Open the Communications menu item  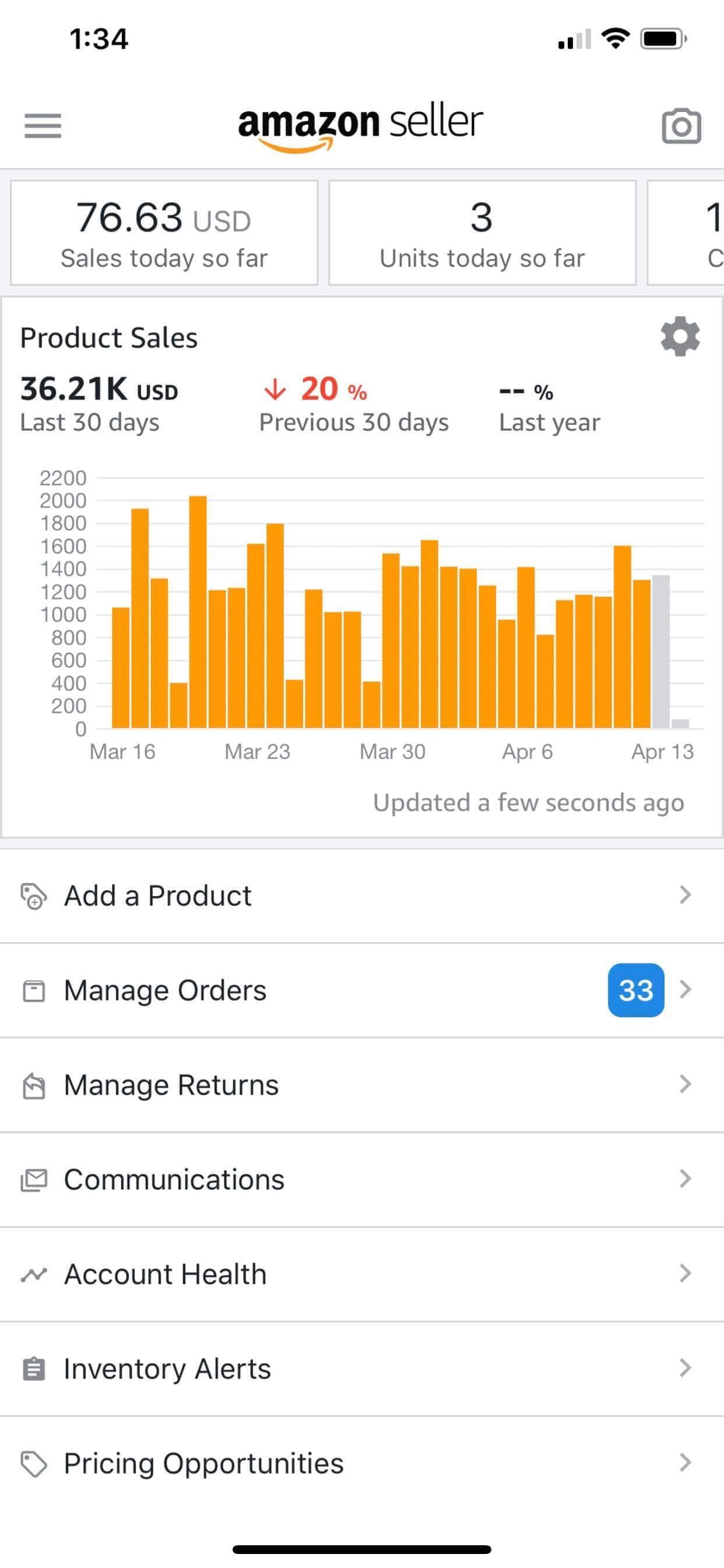click(174, 1179)
